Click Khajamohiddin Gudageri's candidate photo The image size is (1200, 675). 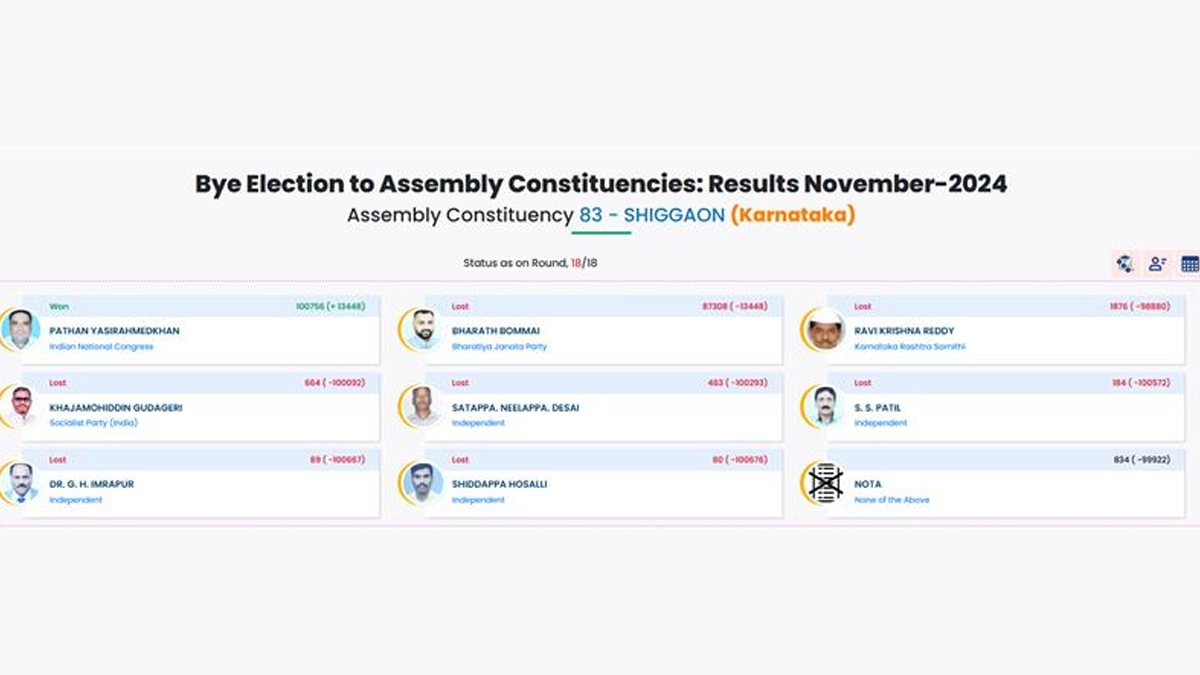[x=20, y=406]
